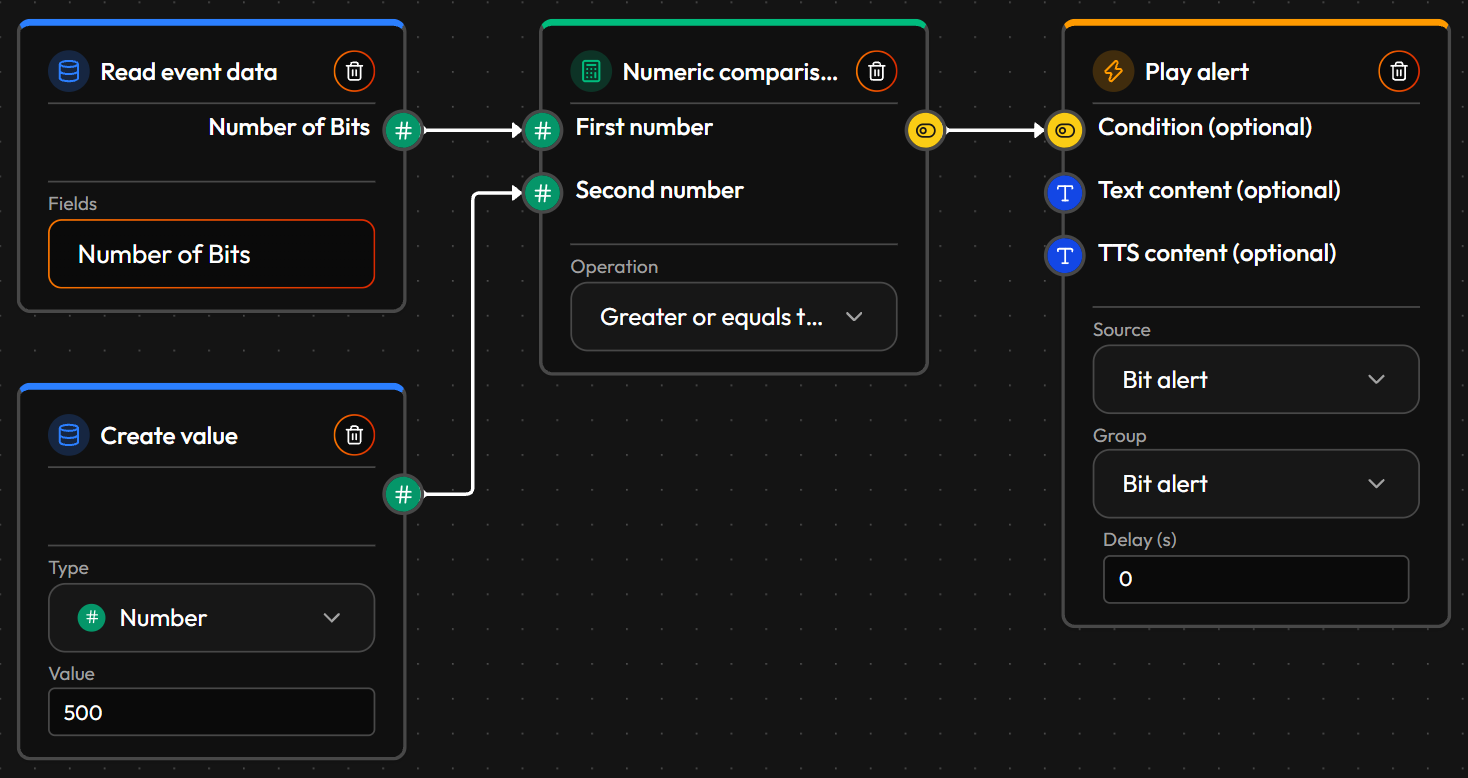This screenshot has height=778, width=1468.
Task: Select the Number of Bits output port
Action: point(403,129)
